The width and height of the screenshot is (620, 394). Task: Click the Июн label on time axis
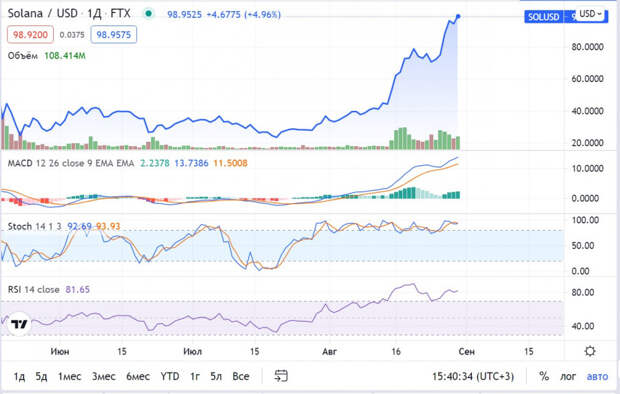[x=60, y=351]
